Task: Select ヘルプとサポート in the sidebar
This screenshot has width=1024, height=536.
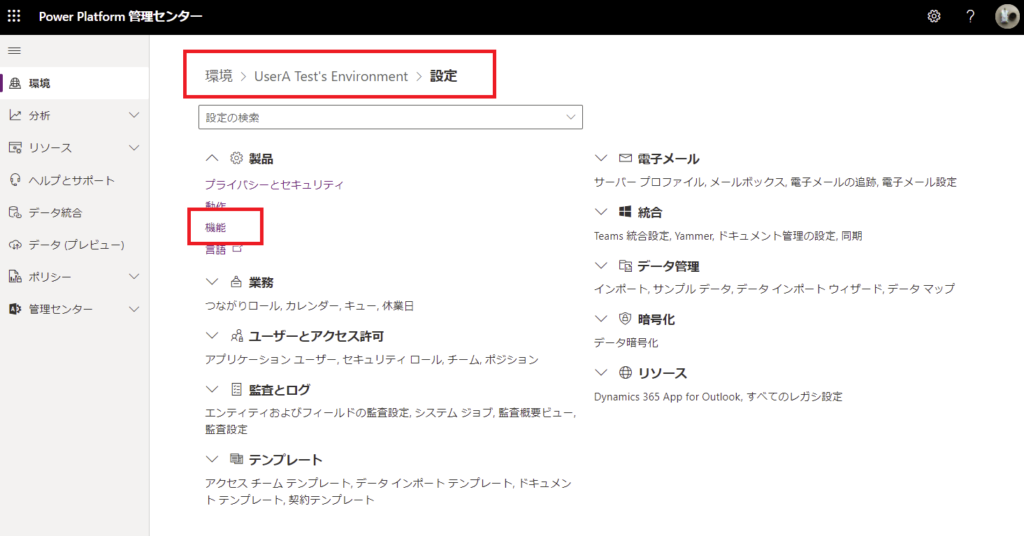Action: [74, 180]
